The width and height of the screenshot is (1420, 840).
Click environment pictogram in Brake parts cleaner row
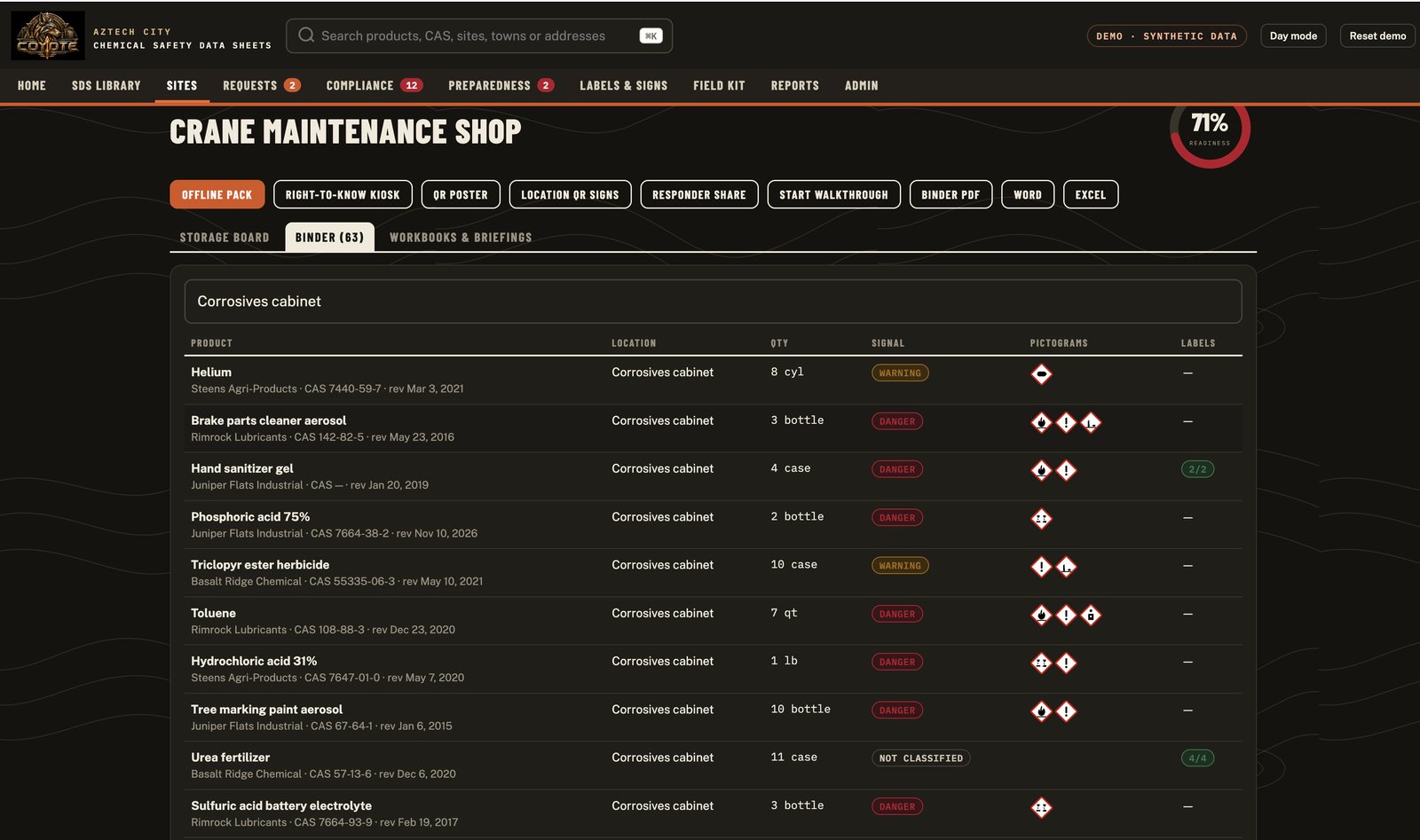[1091, 422]
